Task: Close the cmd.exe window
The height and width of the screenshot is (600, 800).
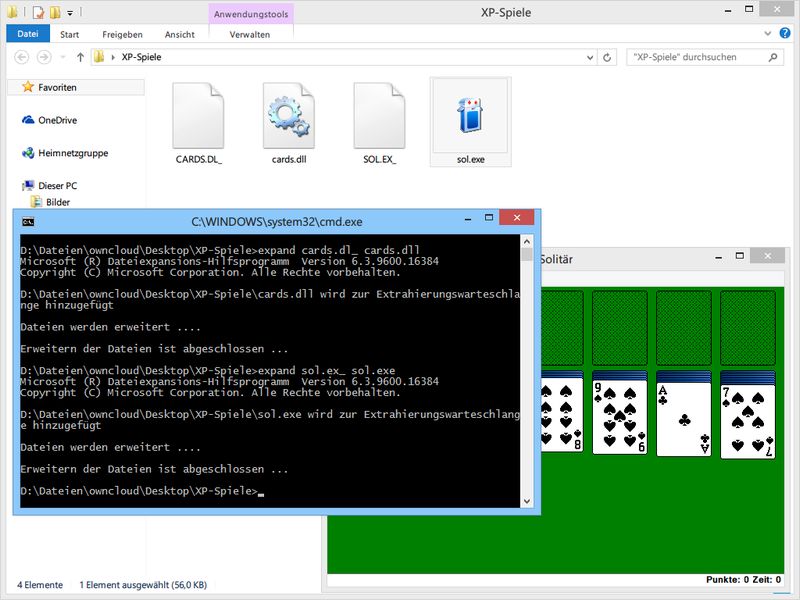Action: click(x=517, y=217)
